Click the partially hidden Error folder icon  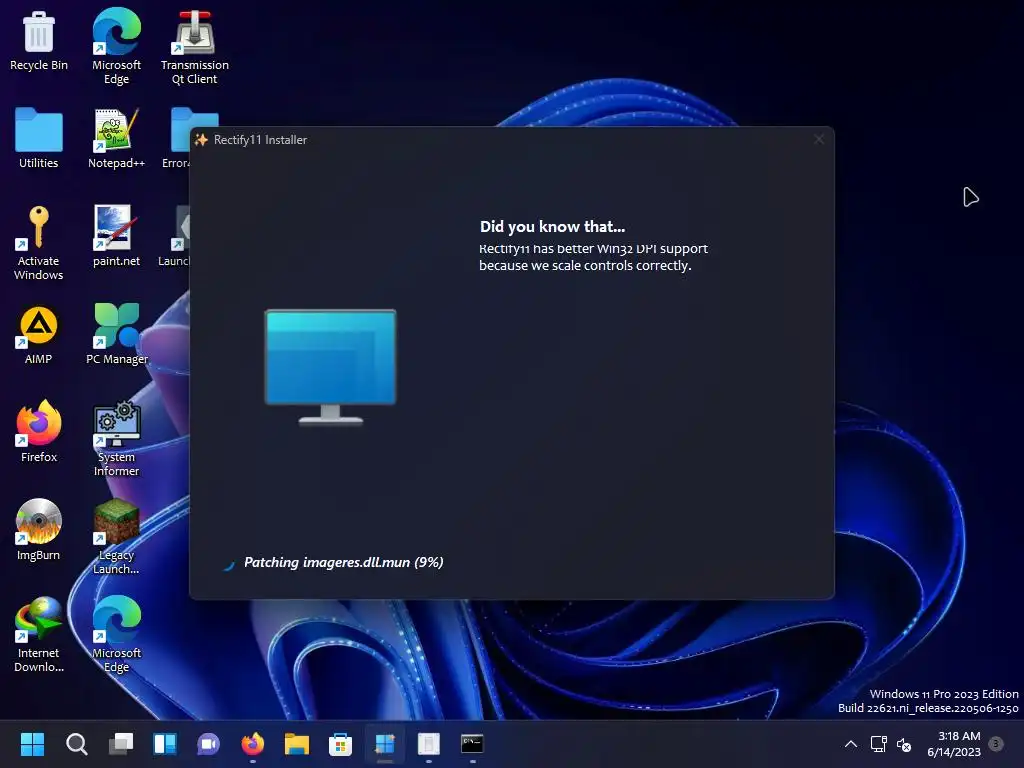180,129
